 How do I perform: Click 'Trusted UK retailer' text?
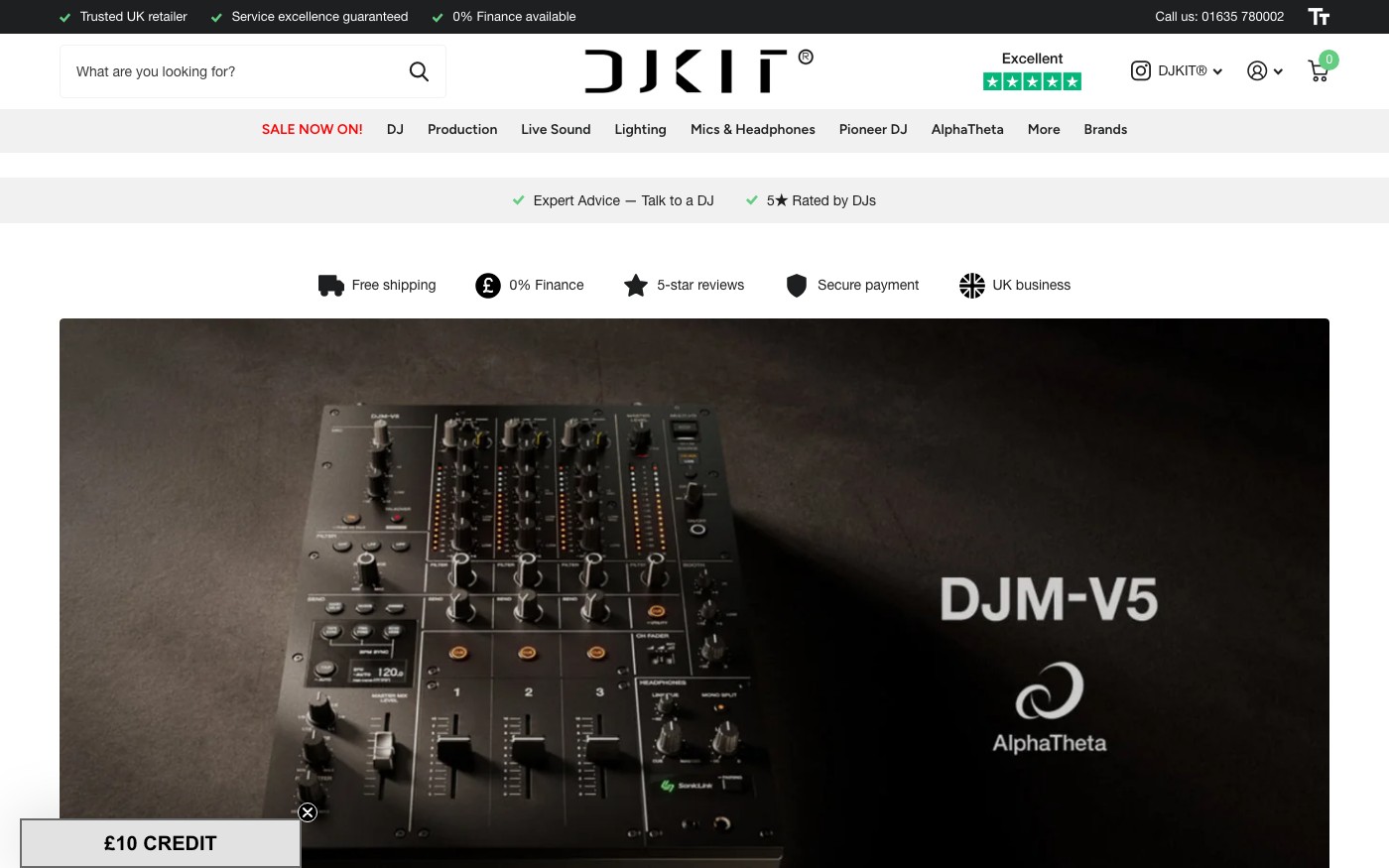point(133,16)
